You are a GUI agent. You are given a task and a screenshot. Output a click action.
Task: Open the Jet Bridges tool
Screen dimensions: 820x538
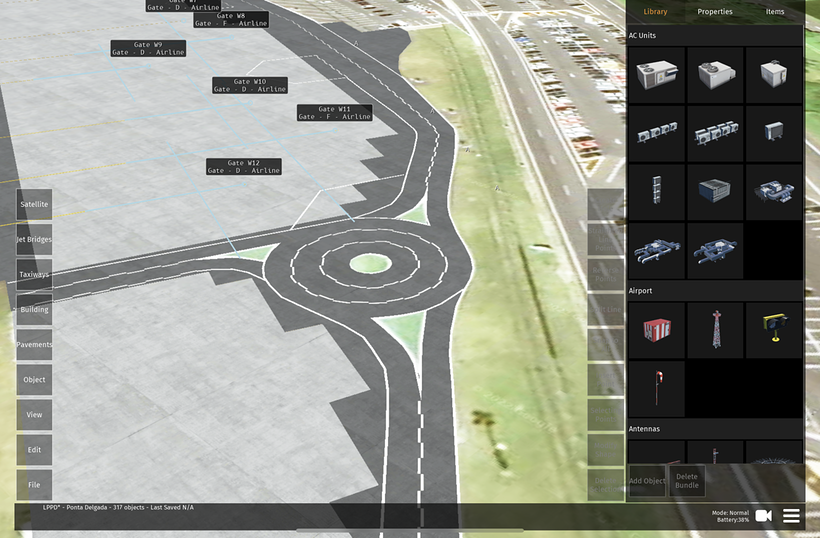point(34,239)
